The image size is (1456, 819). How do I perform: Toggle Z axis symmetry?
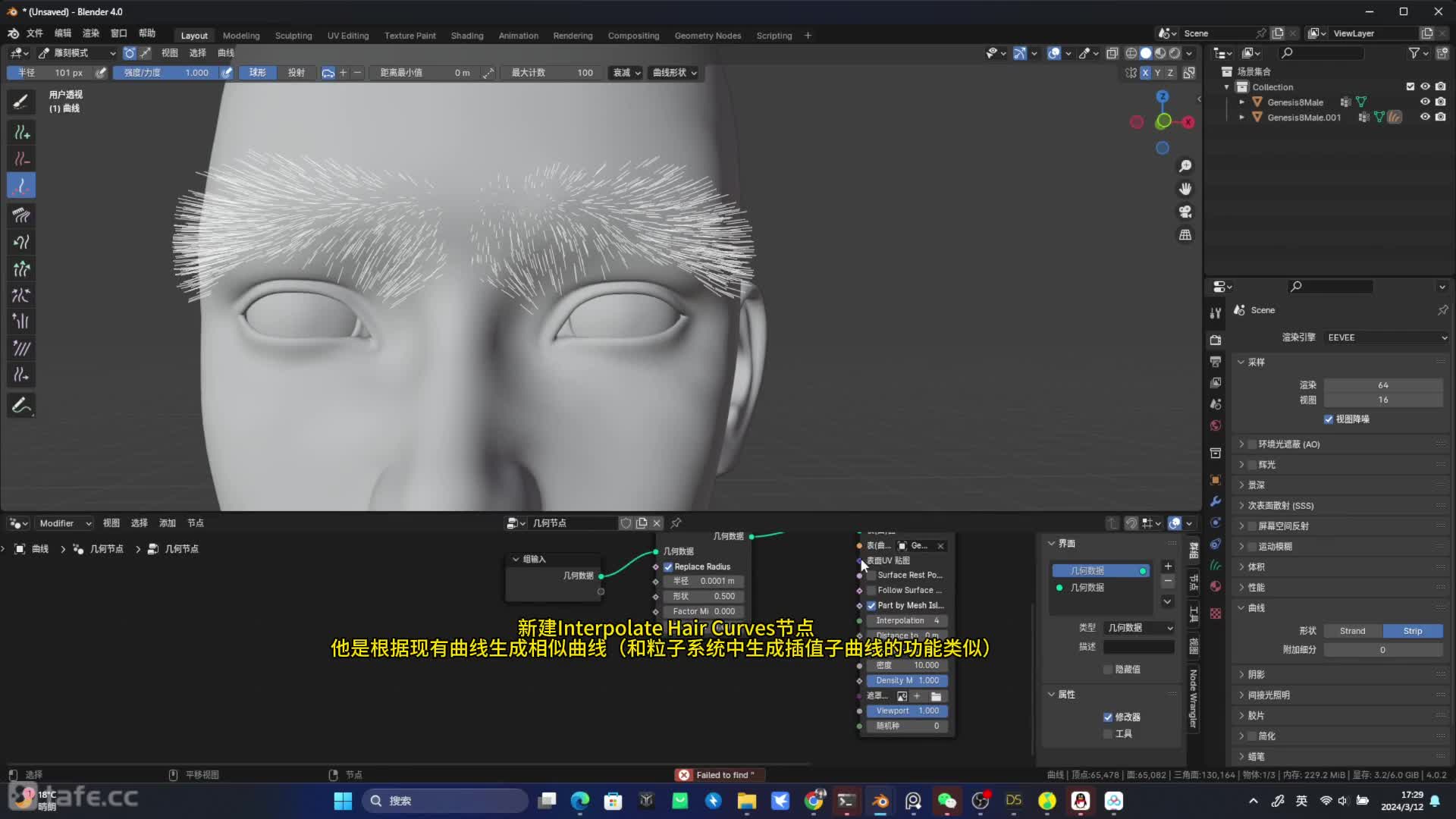(1170, 73)
